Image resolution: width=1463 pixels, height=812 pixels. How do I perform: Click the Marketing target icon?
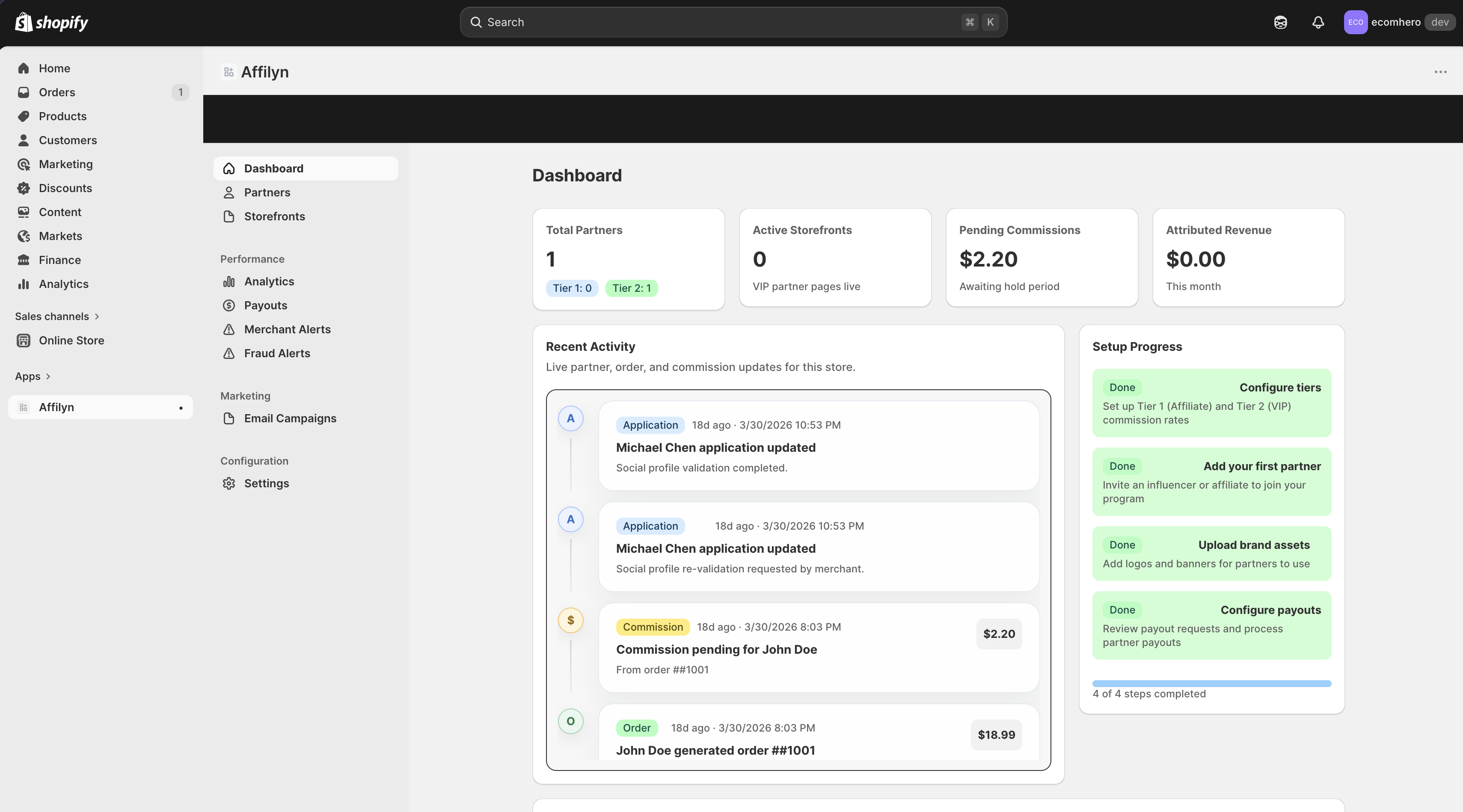(x=23, y=164)
